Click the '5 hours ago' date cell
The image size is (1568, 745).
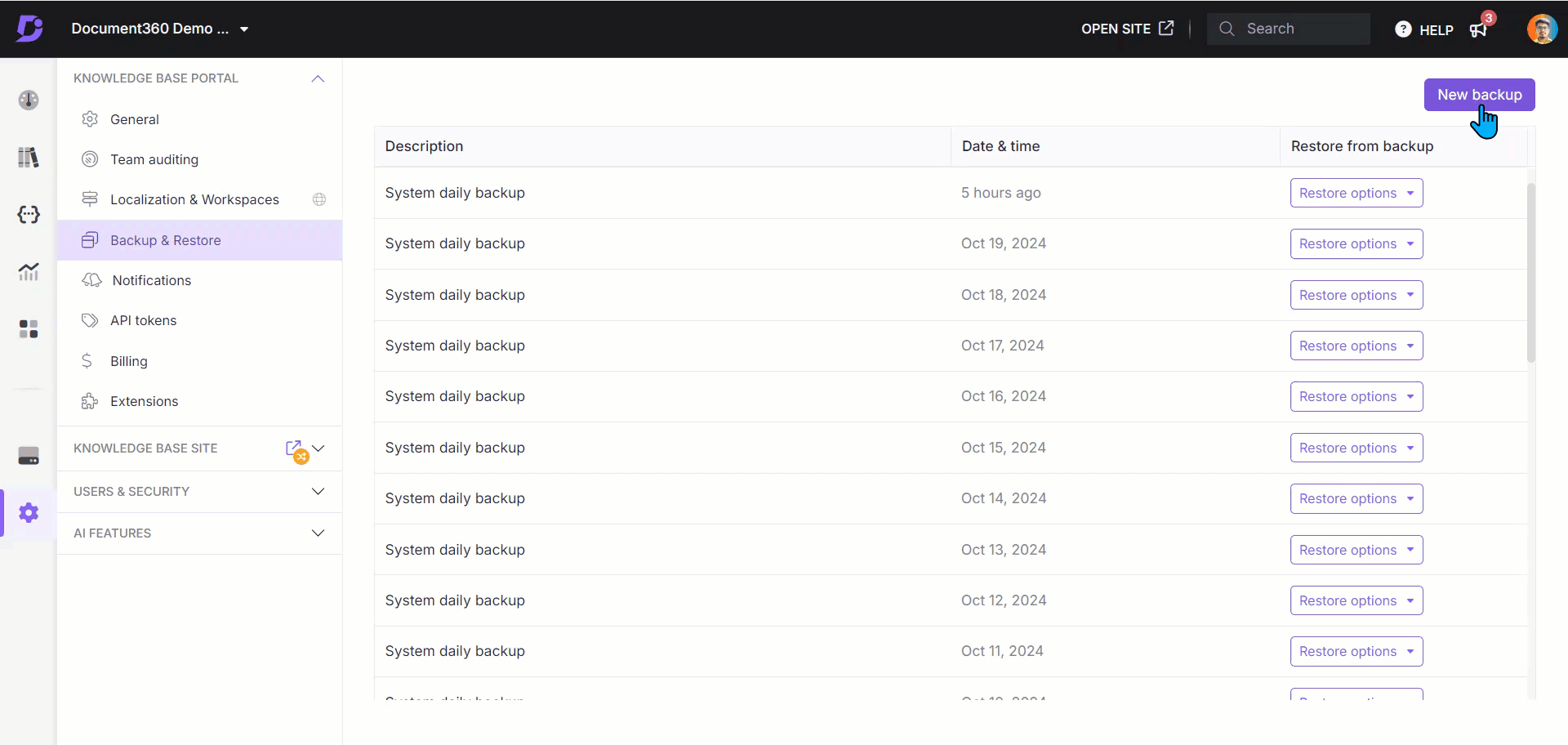(1000, 193)
